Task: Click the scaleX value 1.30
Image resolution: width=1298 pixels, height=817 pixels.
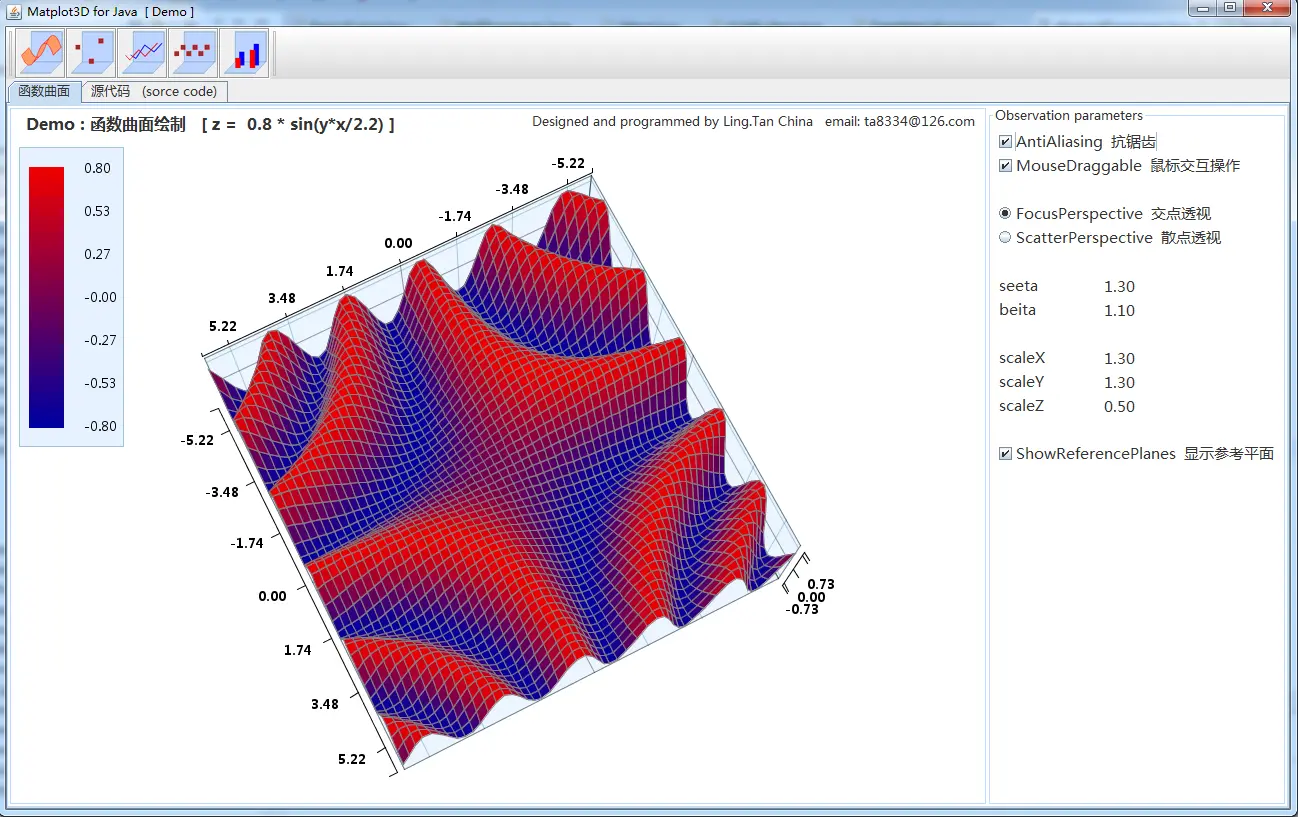Action: click(x=1119, y=359)
